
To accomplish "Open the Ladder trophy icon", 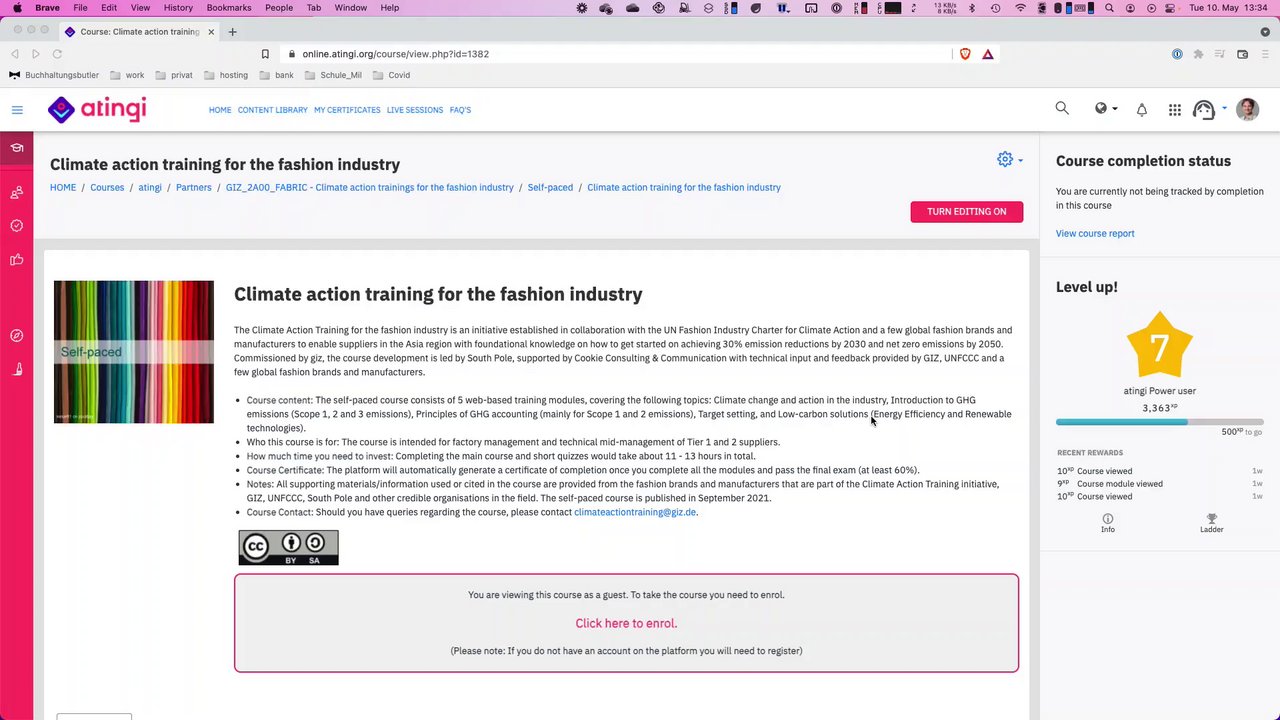I will pos(1212,523).
